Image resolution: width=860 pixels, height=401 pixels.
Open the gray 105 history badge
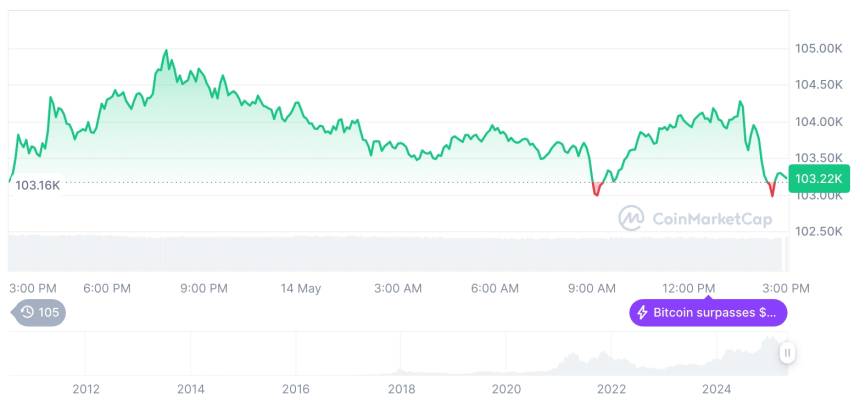39,312
